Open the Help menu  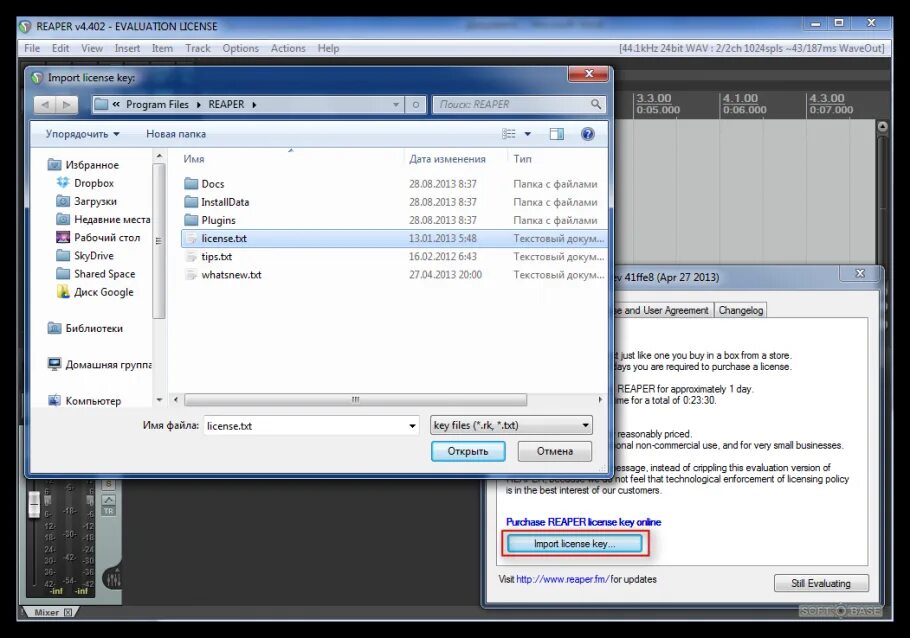click(328, 48)
